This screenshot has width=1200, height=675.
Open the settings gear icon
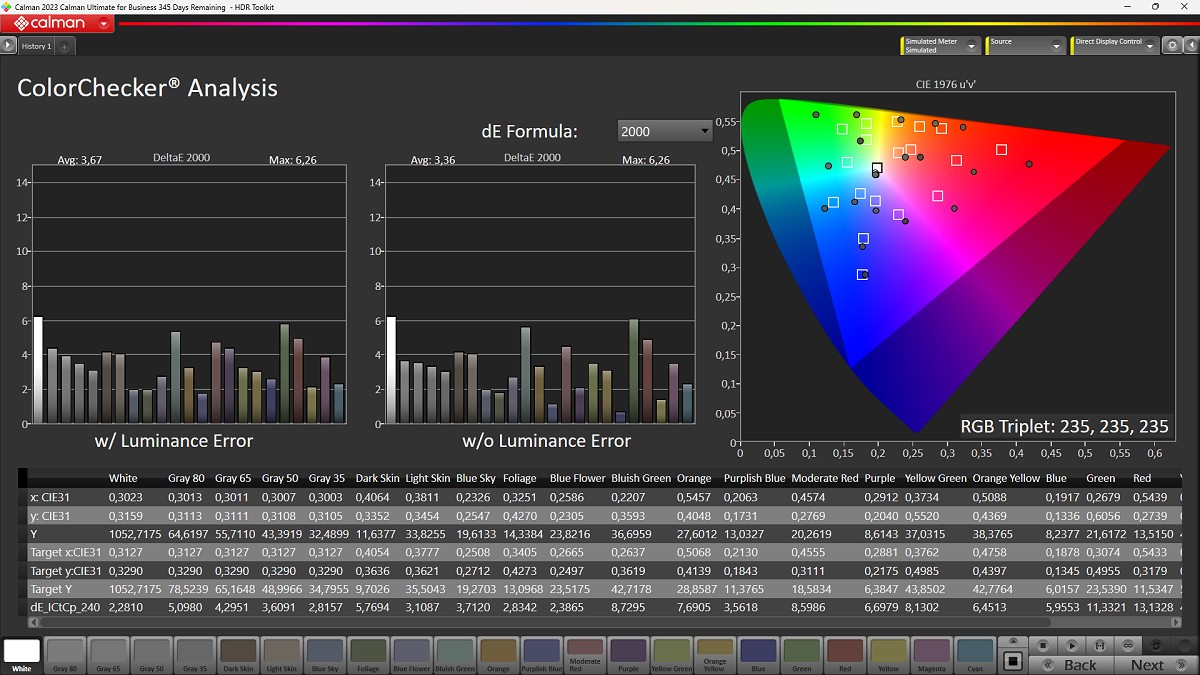click(x=1170, y=46)
